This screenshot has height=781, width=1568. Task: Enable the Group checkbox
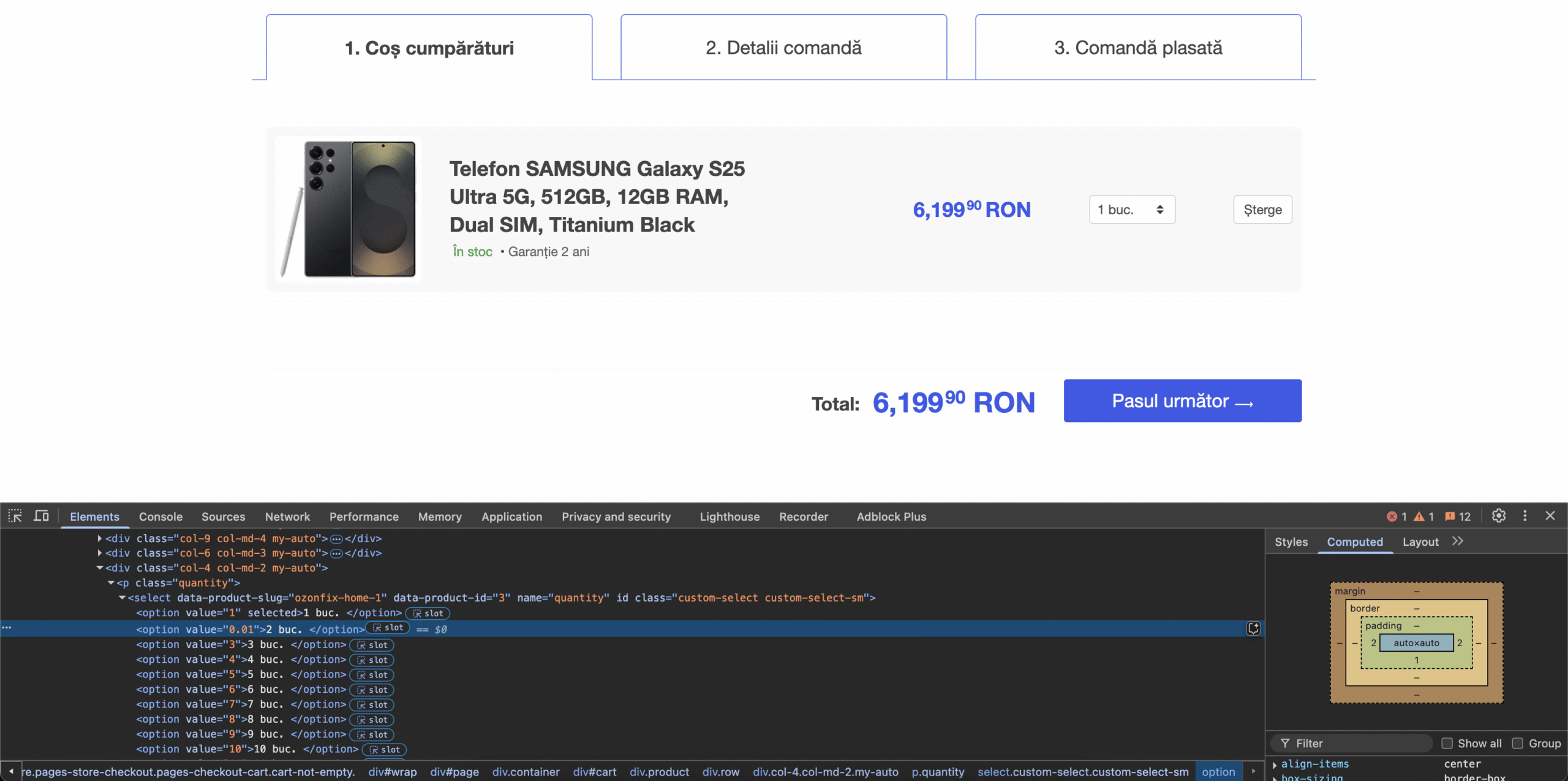[x=1518, y=744]
